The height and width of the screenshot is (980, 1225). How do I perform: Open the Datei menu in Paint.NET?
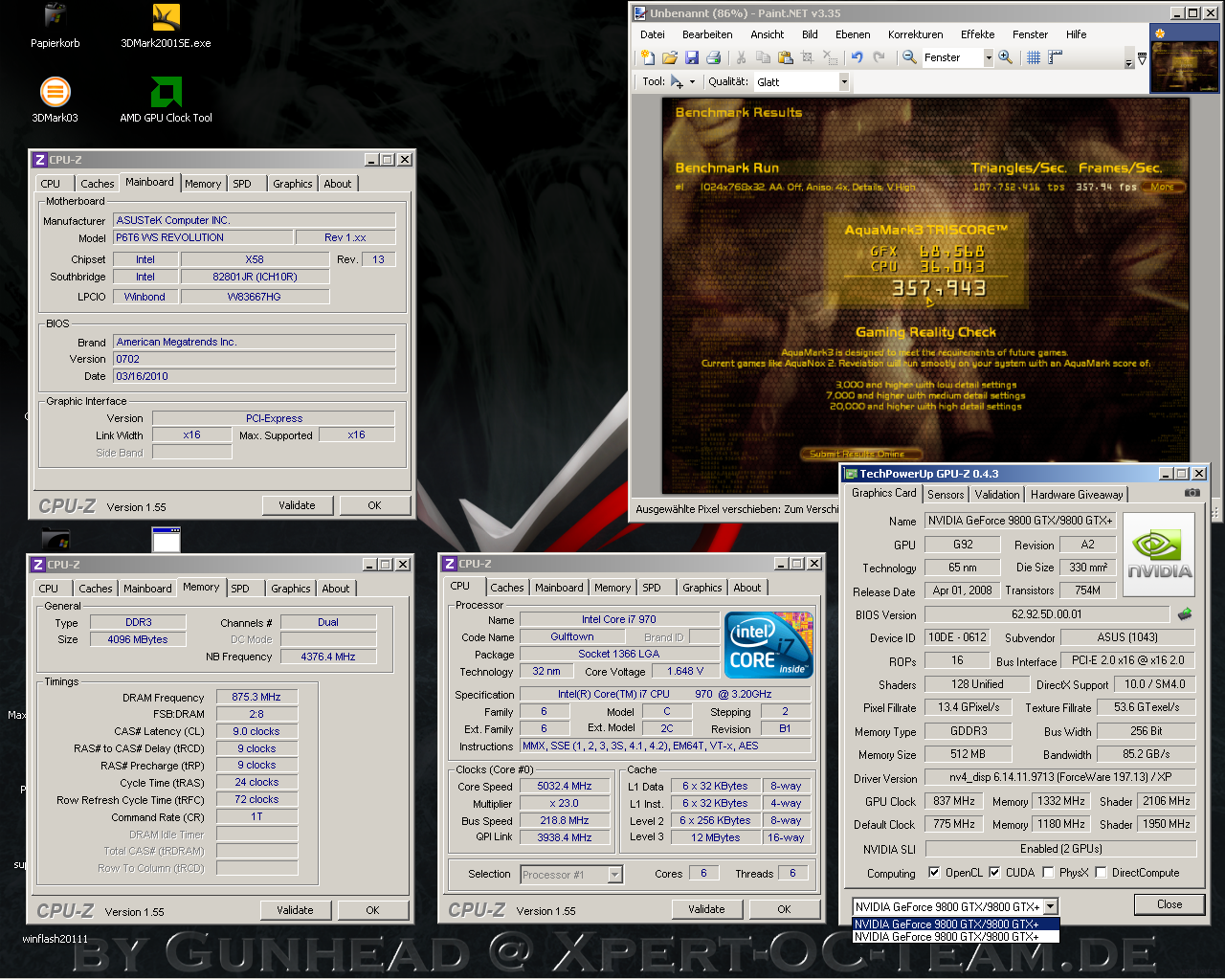[653, 34]
